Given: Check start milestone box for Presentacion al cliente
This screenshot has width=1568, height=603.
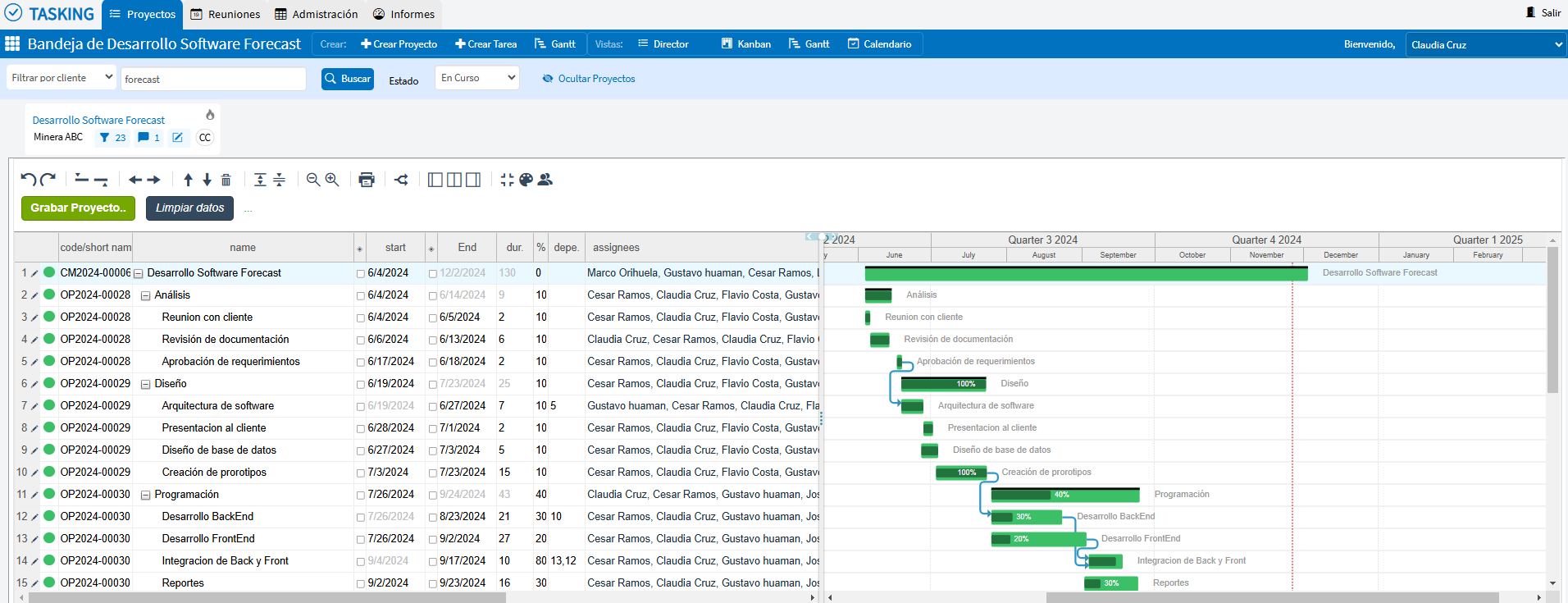Looking at the screenshot, I should [361, 429].
